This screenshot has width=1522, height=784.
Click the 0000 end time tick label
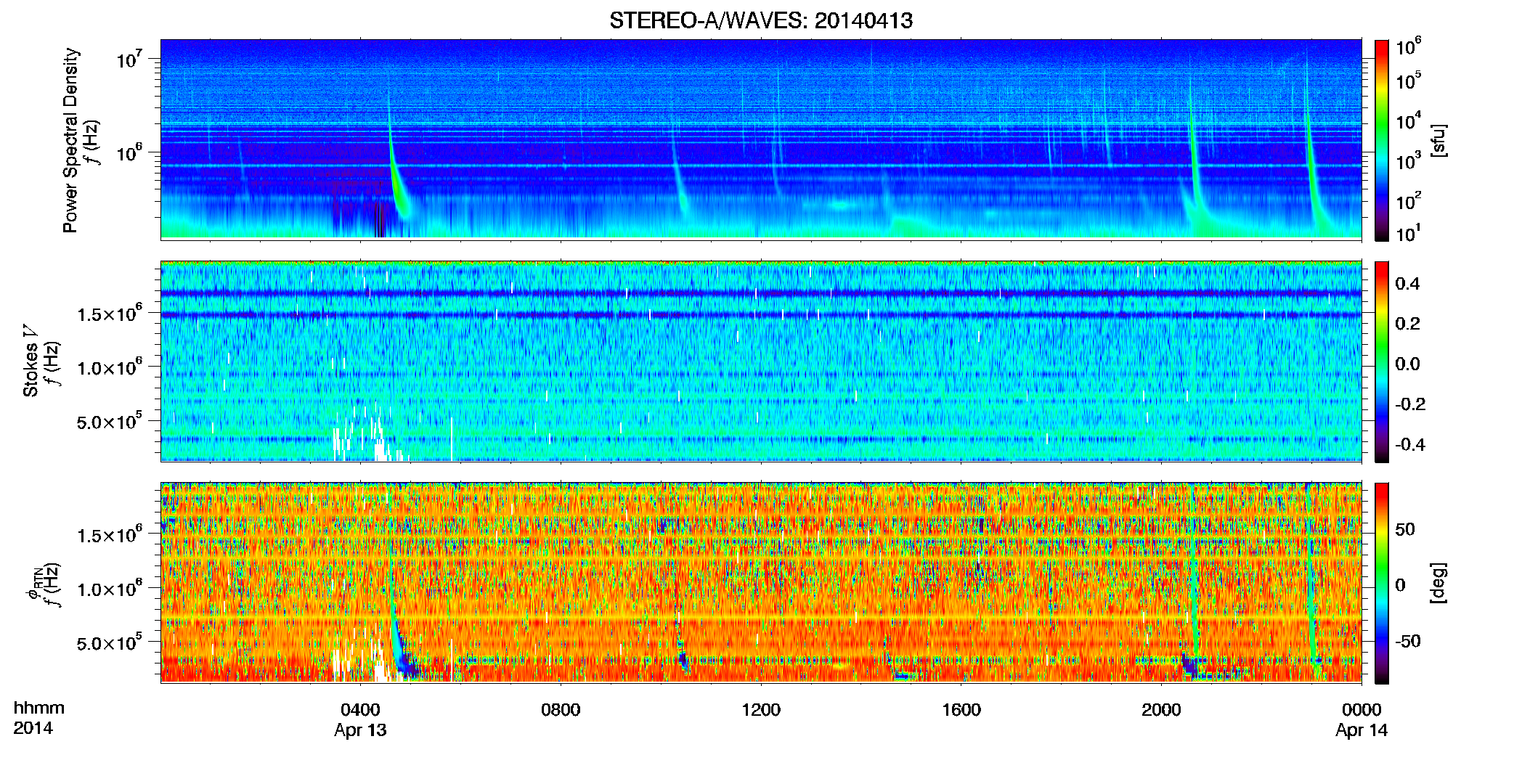(1362, 709)
